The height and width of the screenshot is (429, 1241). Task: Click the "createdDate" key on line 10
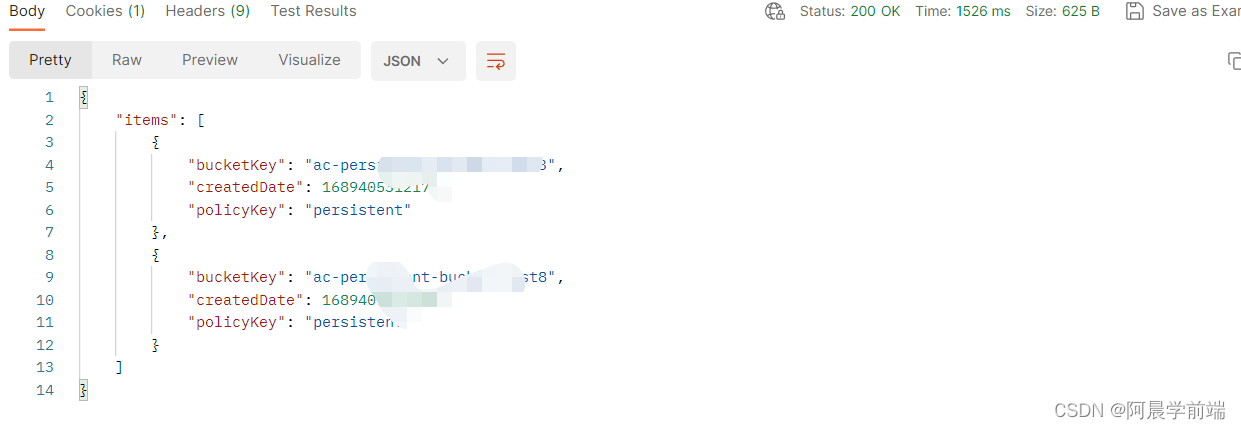(244, 300)
